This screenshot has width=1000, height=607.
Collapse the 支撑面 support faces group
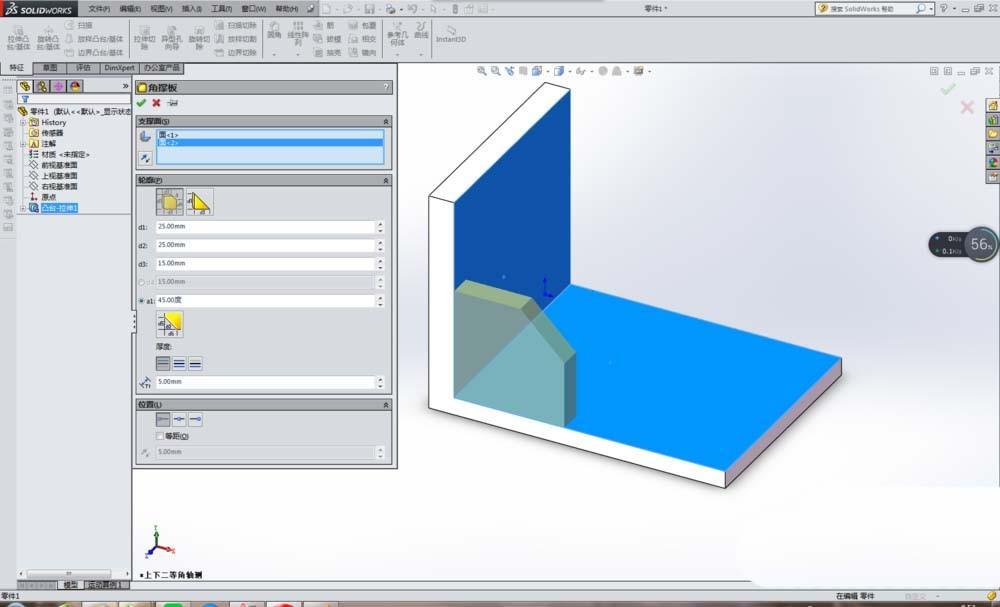(385, 120)
